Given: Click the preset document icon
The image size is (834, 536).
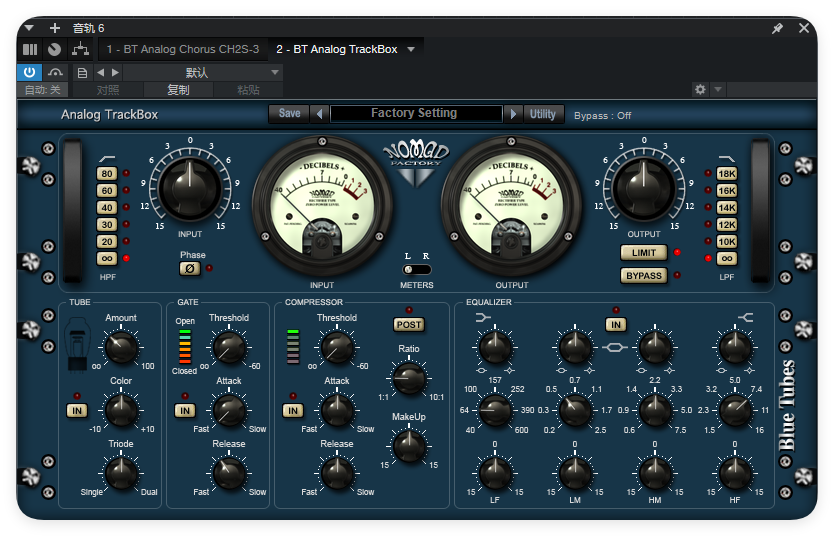Looking at the screenshot, I should click(x=82, y=73).
